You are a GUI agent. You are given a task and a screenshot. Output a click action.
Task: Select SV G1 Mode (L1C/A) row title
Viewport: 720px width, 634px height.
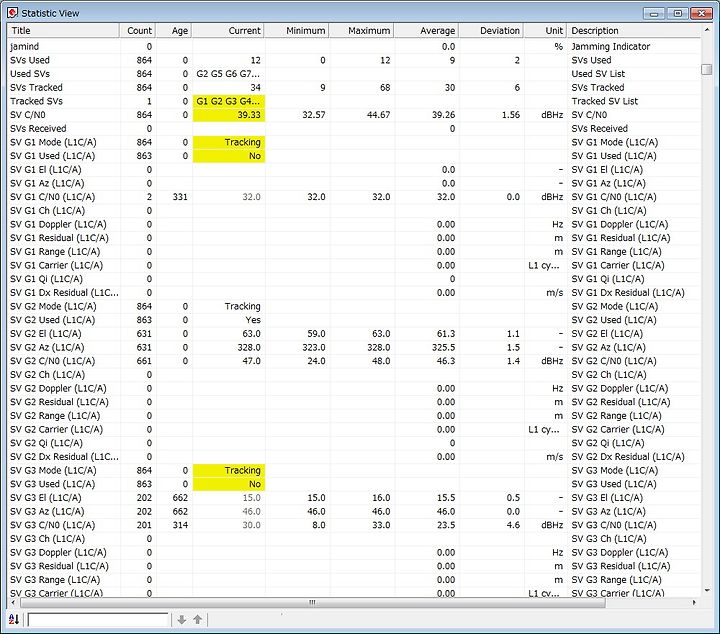pos(53,142)
